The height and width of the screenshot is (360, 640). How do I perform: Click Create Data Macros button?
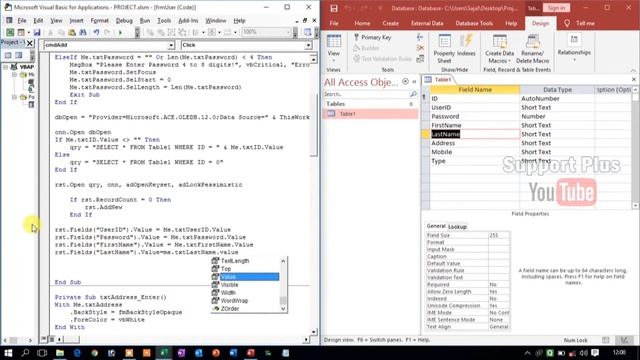pos(500,49)
